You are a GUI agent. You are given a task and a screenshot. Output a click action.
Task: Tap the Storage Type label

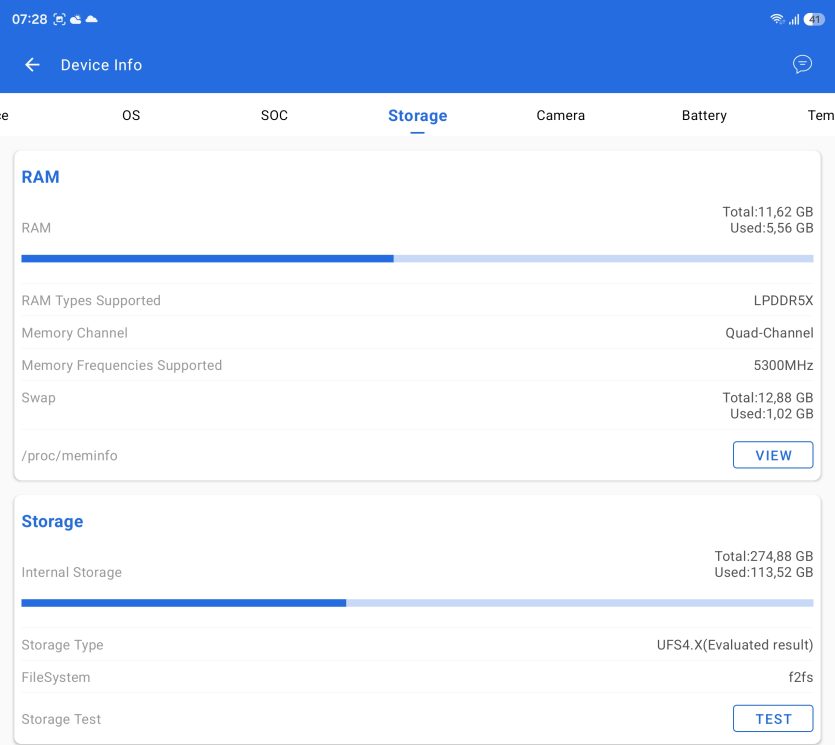tap(62, 645)
